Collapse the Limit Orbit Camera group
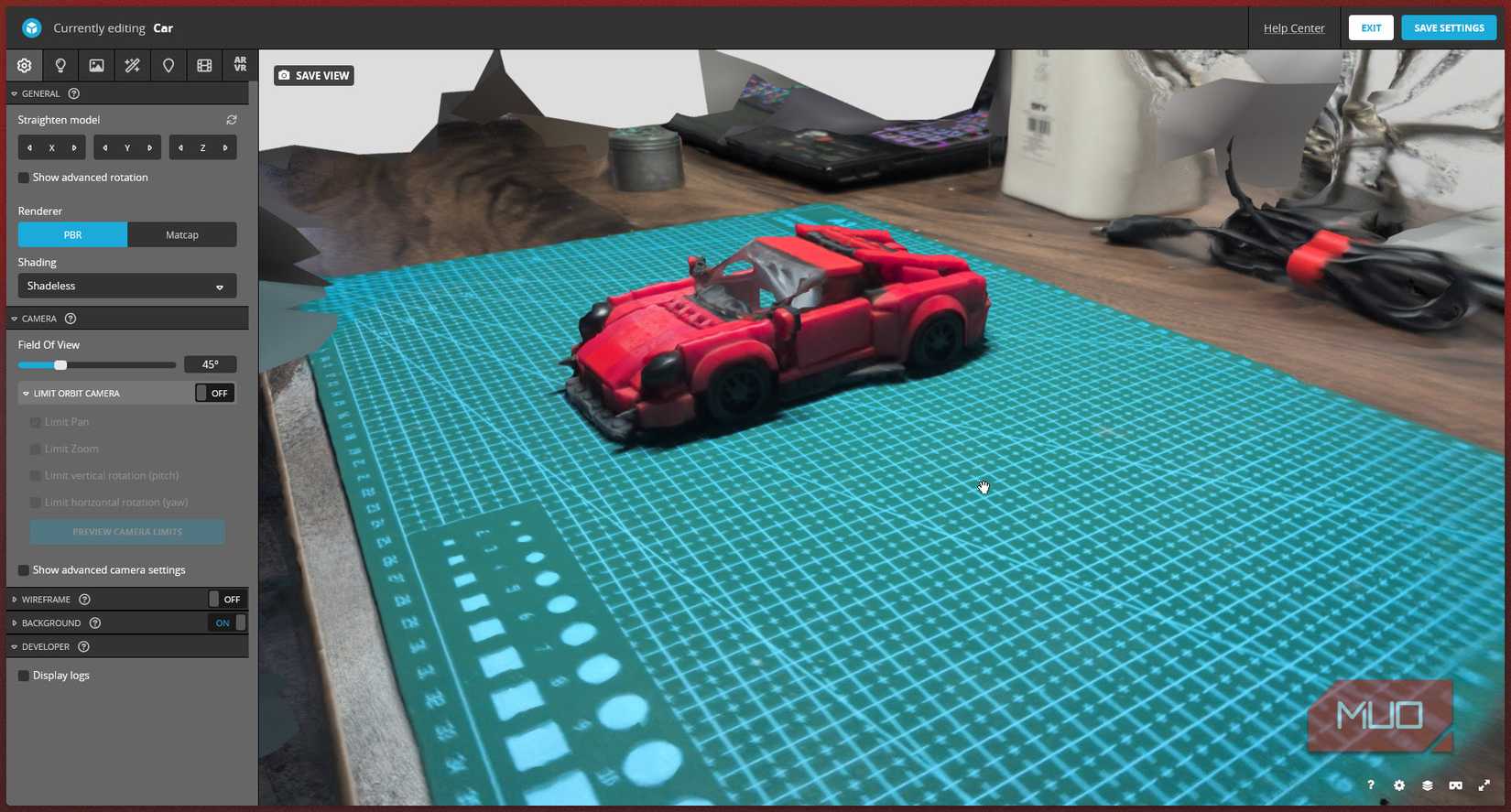 (x=26, y=394)
